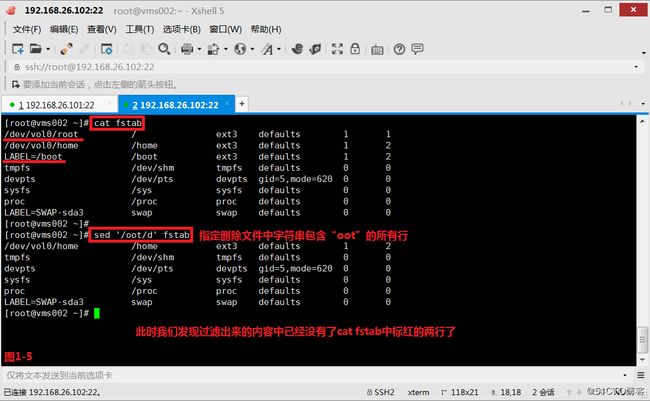This screenshot has height=401, width=650.
Task: Open the 选项卡(B) menu
Action: (182, 29)
